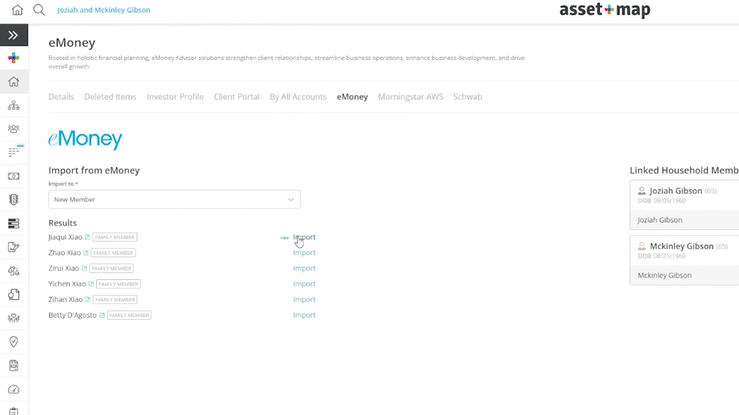Import Zihan Xiao from eMoney

(x=304, y=300)
